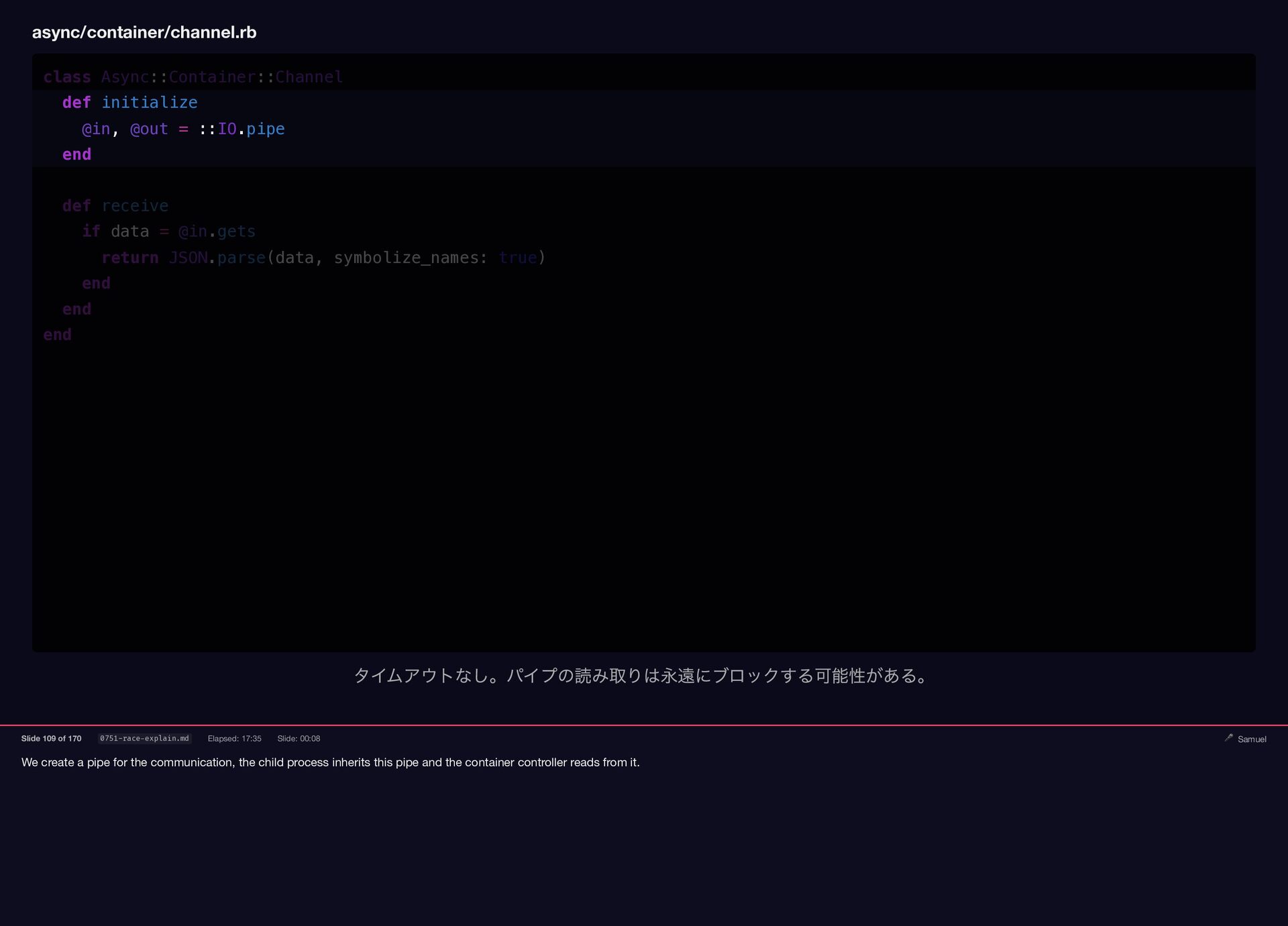Click the 0751-race-explain.md filename badge
Viewport: 1288px width, 926px height.
click(x=144, y=738)
